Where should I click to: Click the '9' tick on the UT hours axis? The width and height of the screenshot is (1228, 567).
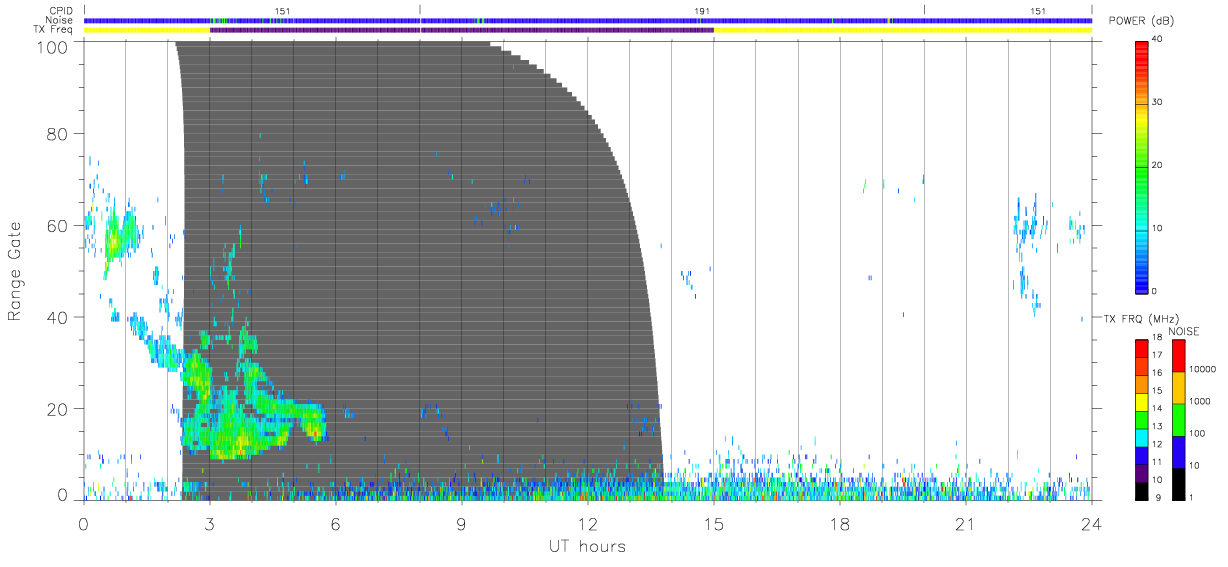[x=461, y=523]
